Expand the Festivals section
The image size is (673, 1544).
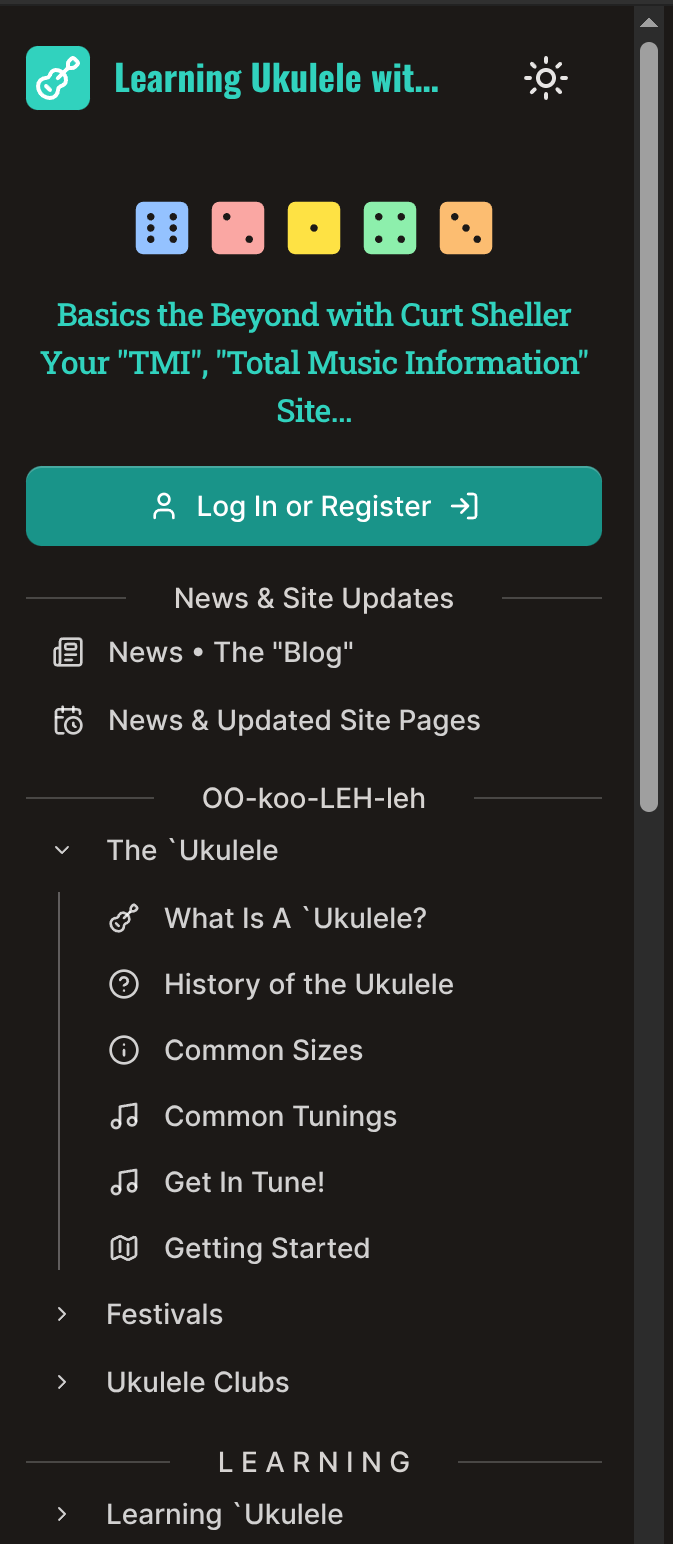point(62,1313)
